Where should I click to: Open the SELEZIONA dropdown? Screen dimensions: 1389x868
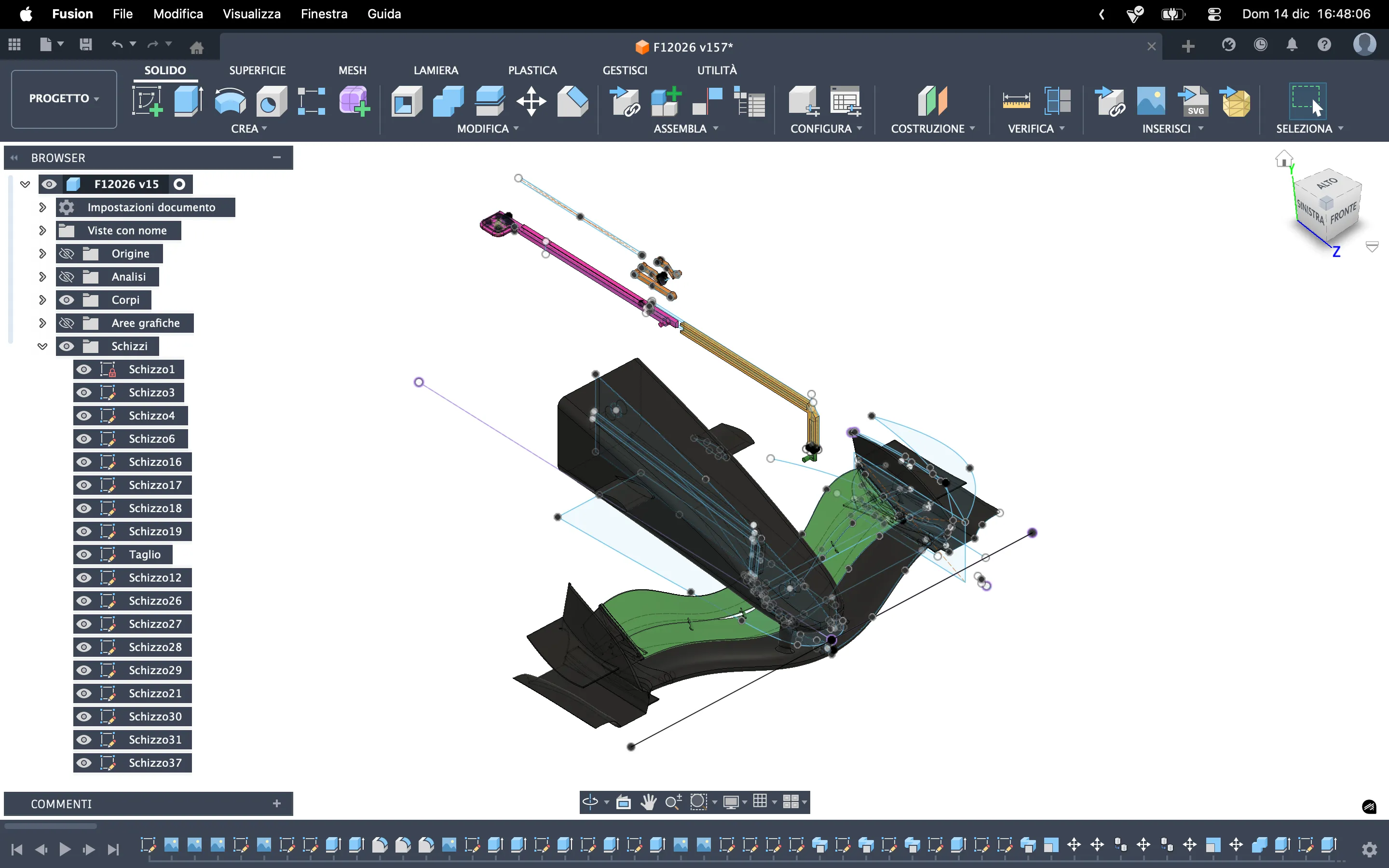click(x=1309, y=129)
